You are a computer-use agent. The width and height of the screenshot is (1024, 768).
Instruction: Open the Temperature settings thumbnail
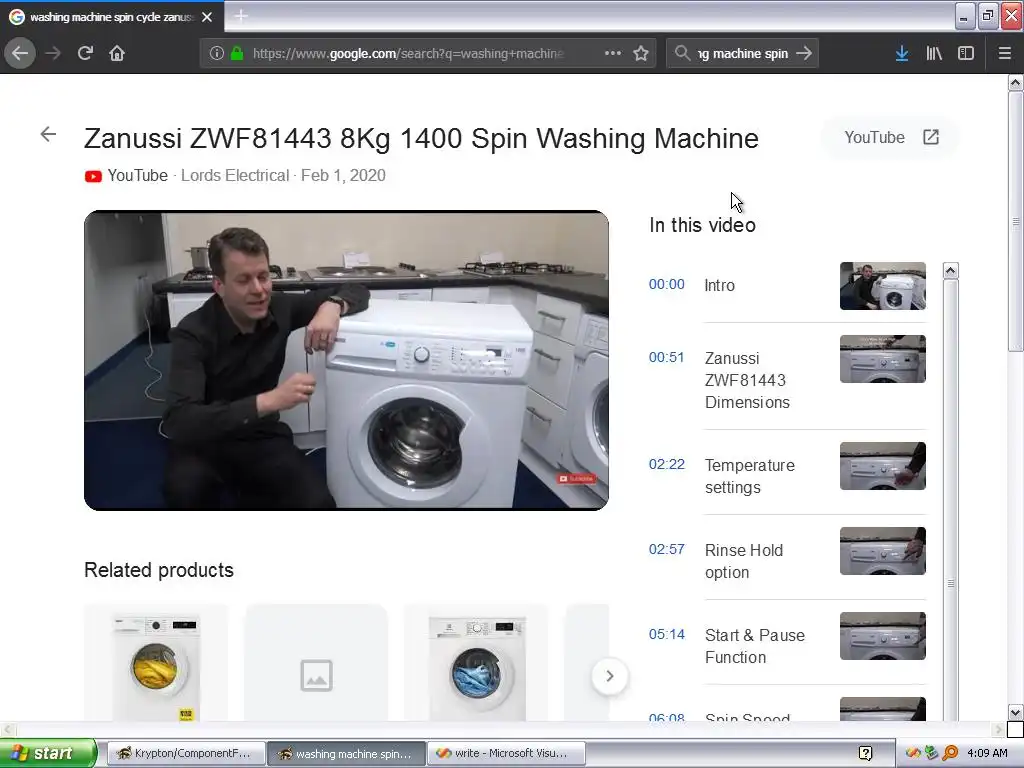point(882,466)
